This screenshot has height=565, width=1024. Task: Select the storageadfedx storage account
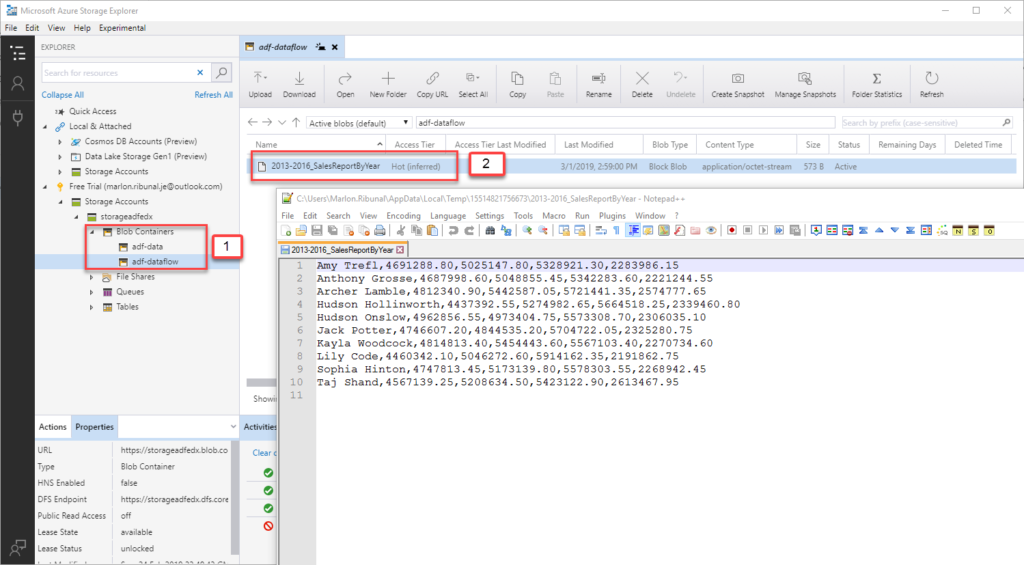[x=126, y=217]
